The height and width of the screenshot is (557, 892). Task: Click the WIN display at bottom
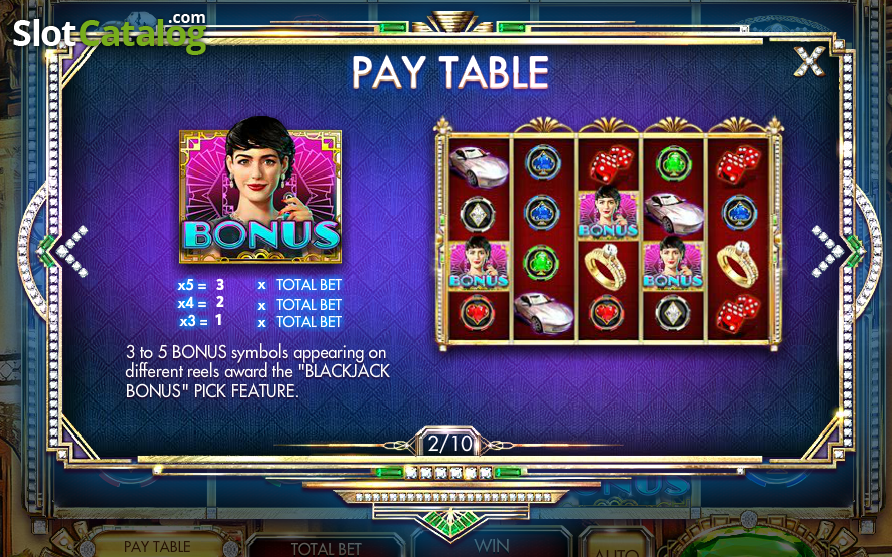[x=492, y=545]
